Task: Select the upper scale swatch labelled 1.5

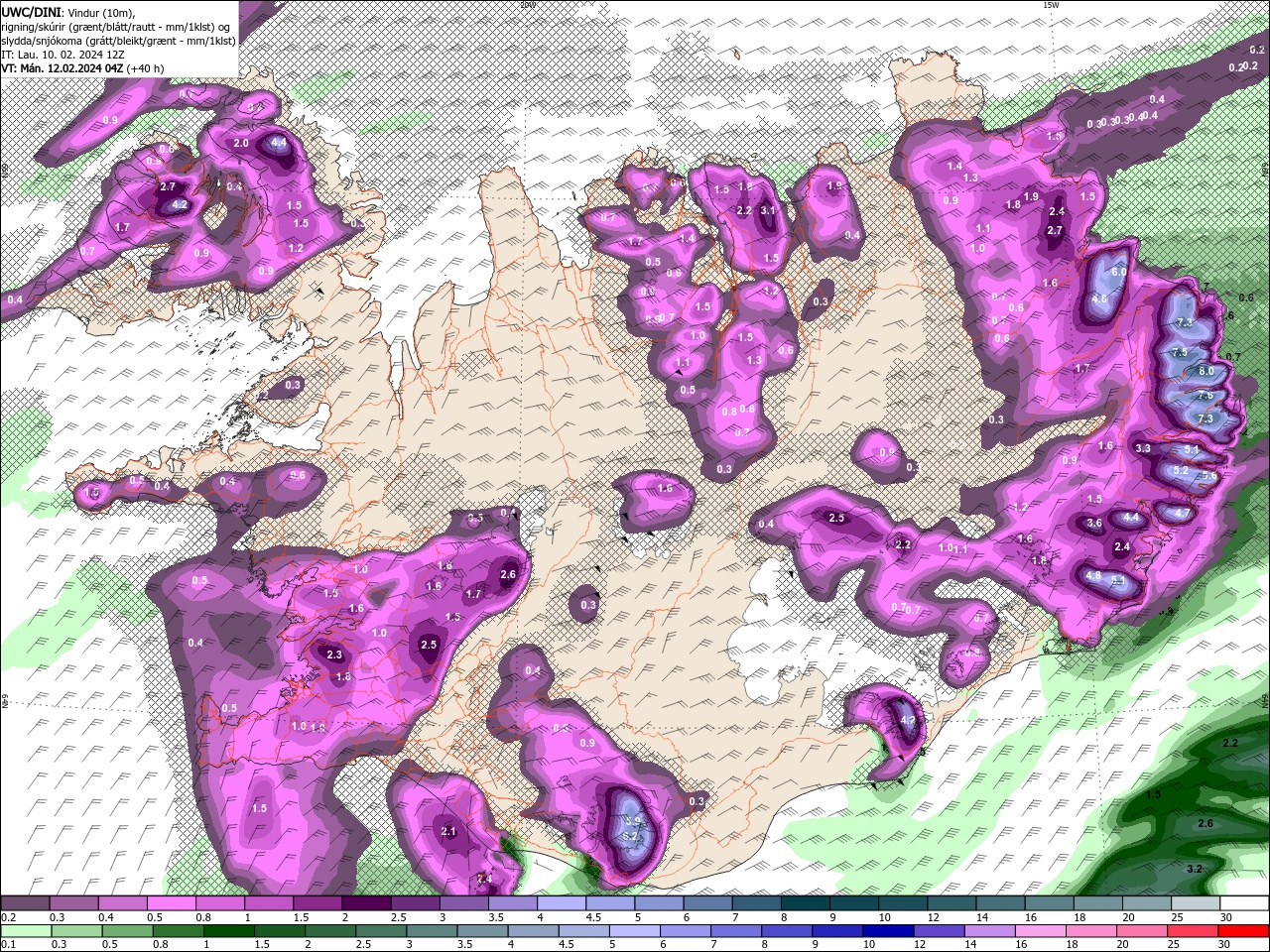Action: (317, 902)
